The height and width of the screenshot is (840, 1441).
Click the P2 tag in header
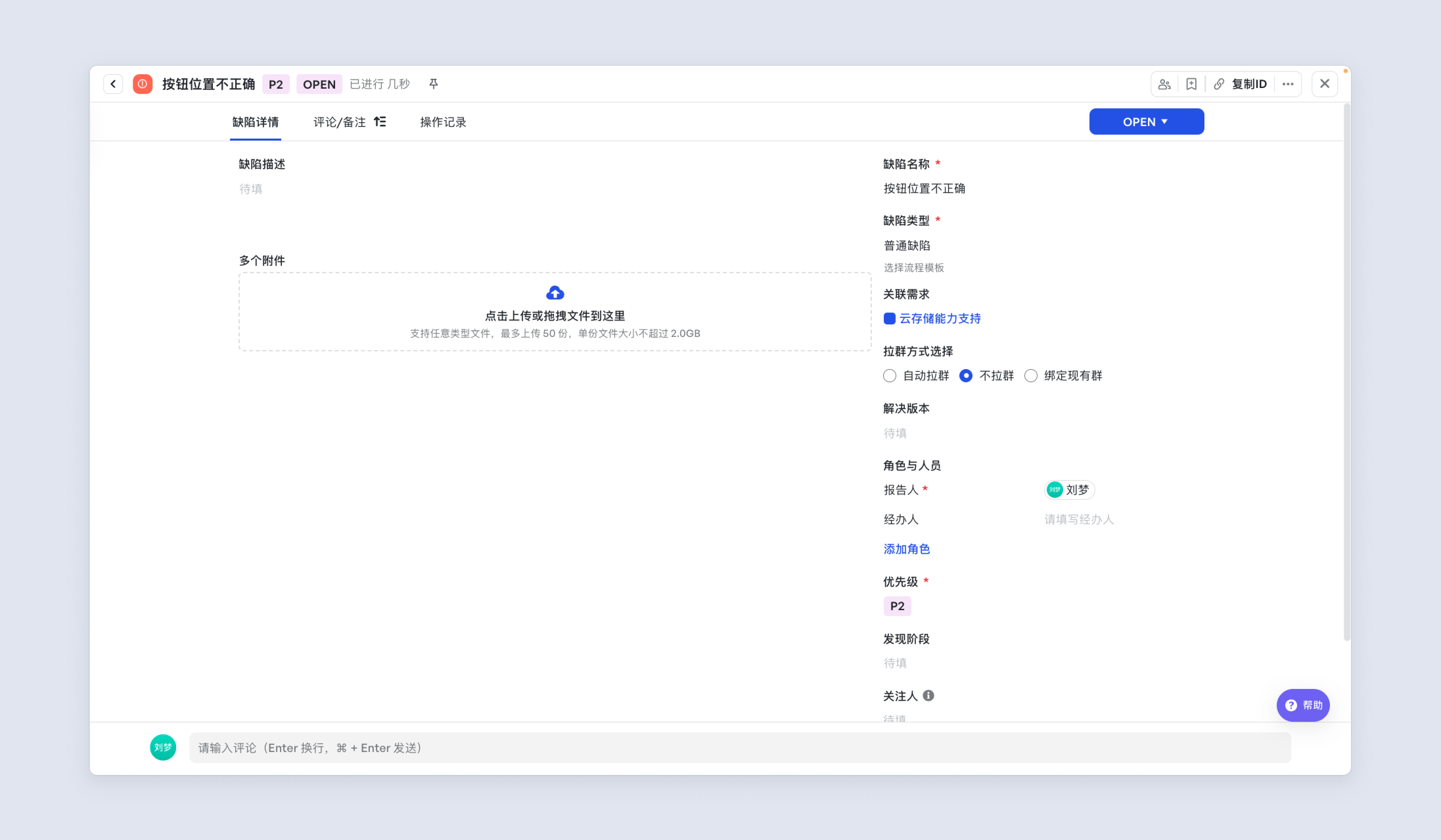tap(276, 84)
